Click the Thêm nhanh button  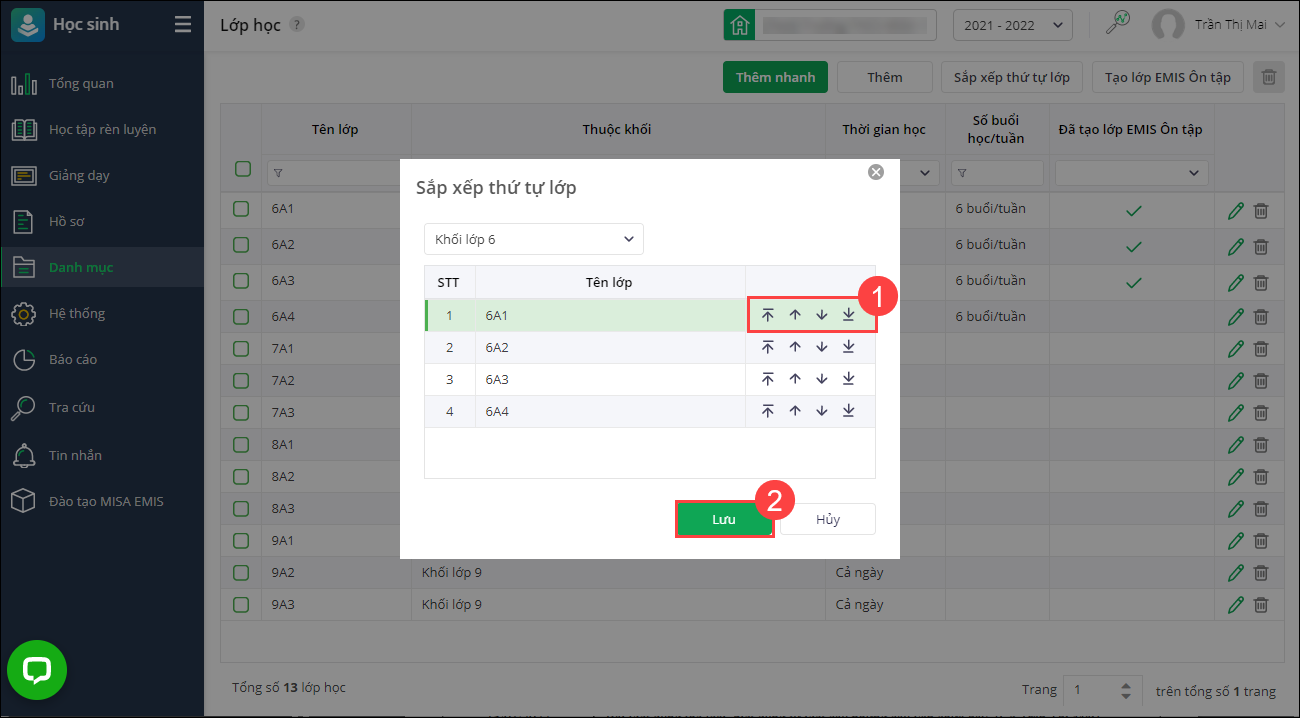coord(775,77)
